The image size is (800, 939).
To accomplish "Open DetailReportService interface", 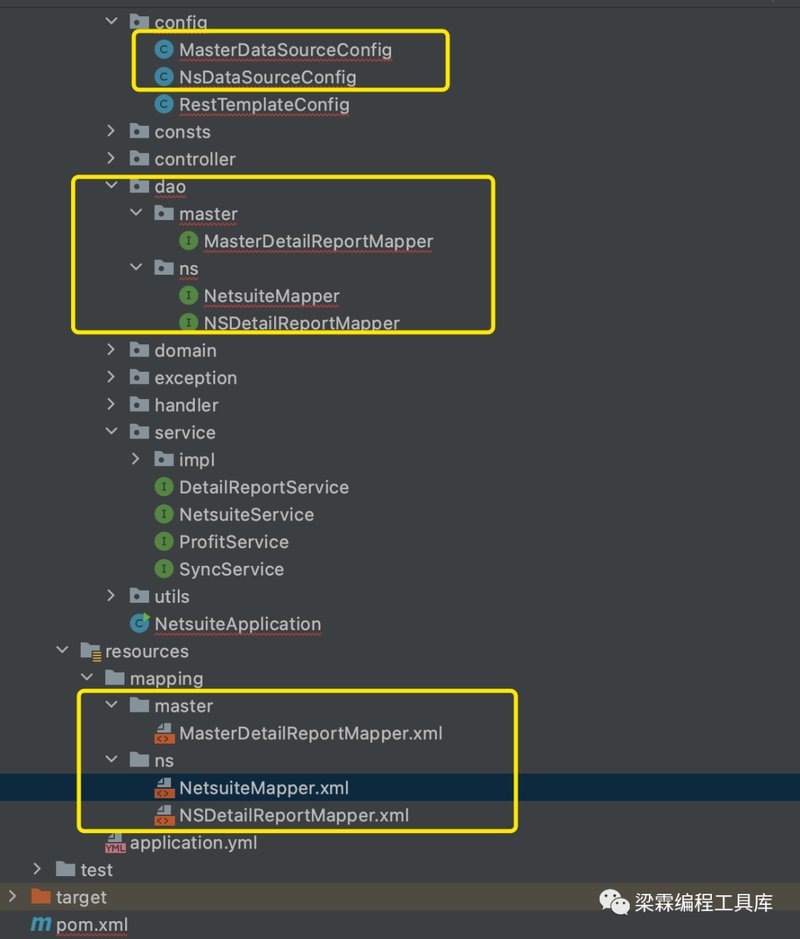I will coord(264,487).
